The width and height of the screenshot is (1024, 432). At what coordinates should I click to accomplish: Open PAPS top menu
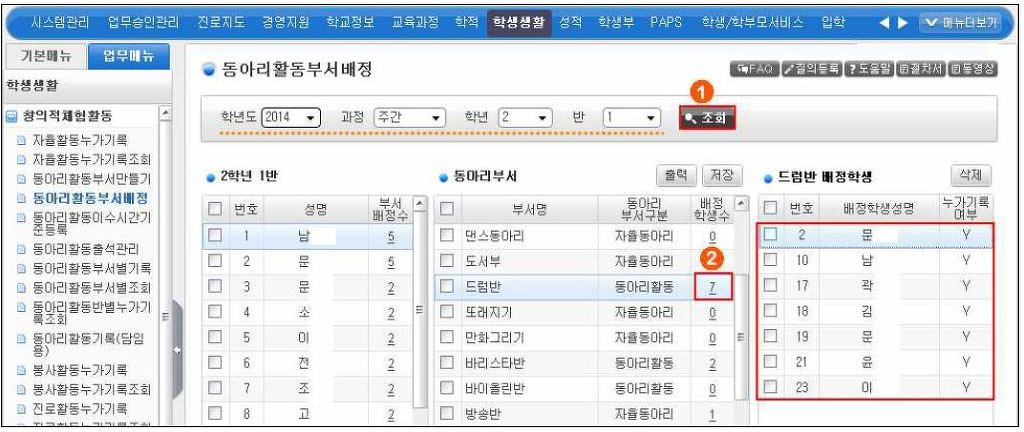coord(665,22)
